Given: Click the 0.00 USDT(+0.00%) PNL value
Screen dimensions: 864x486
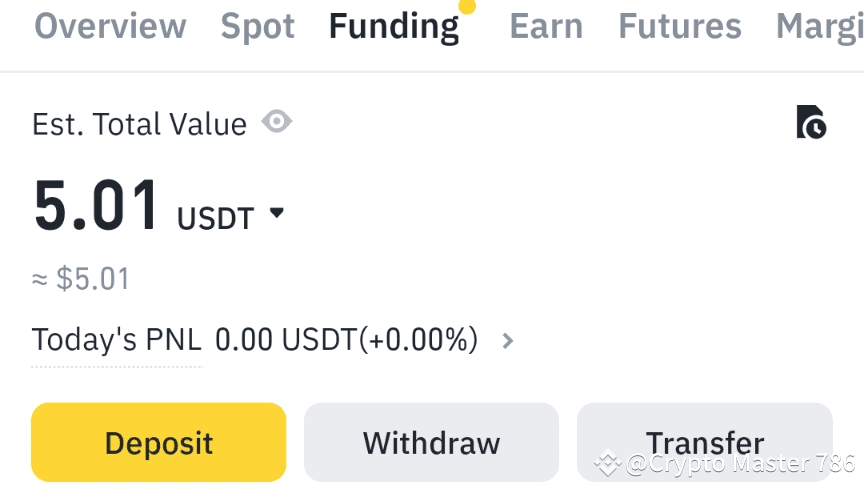Looking at the screenshot, I should tap(346, 341).
